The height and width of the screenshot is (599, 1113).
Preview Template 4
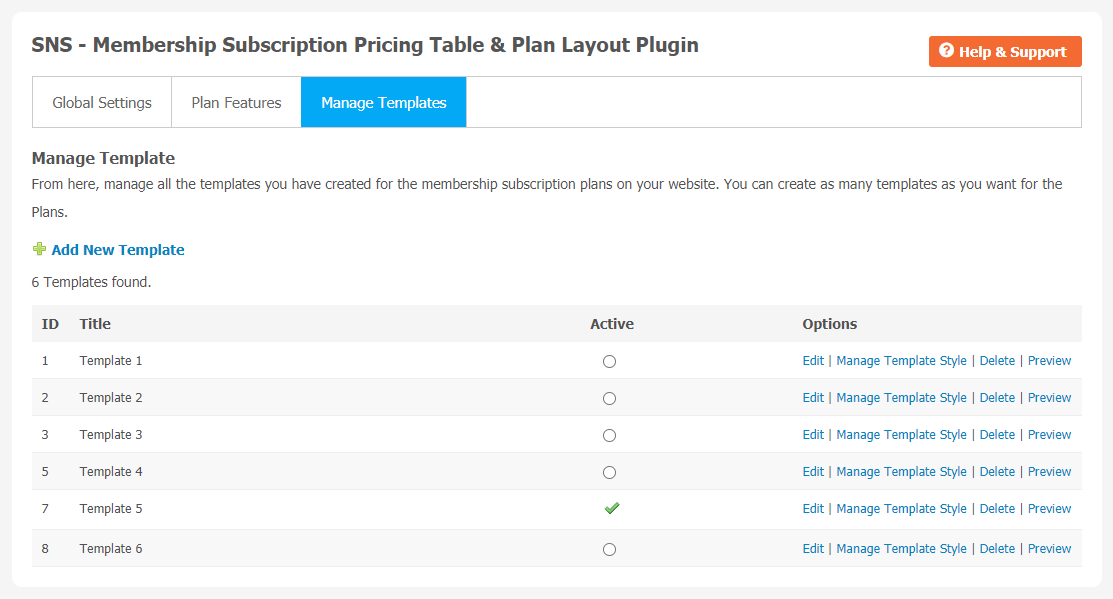coord(1049,471)
